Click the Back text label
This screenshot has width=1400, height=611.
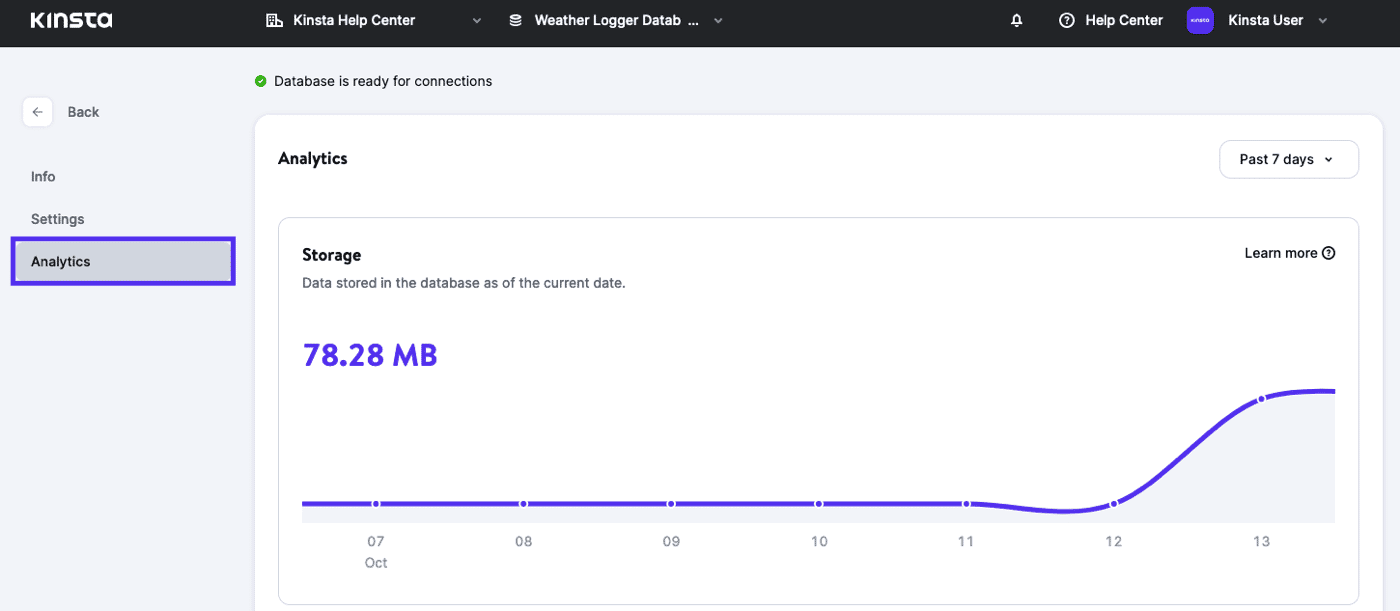tap(83, 112)
